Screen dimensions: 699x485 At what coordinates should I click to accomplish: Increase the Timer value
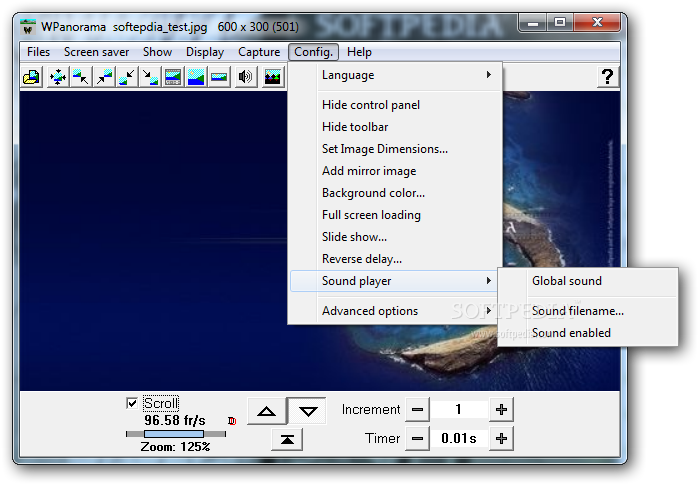(501, 439)
